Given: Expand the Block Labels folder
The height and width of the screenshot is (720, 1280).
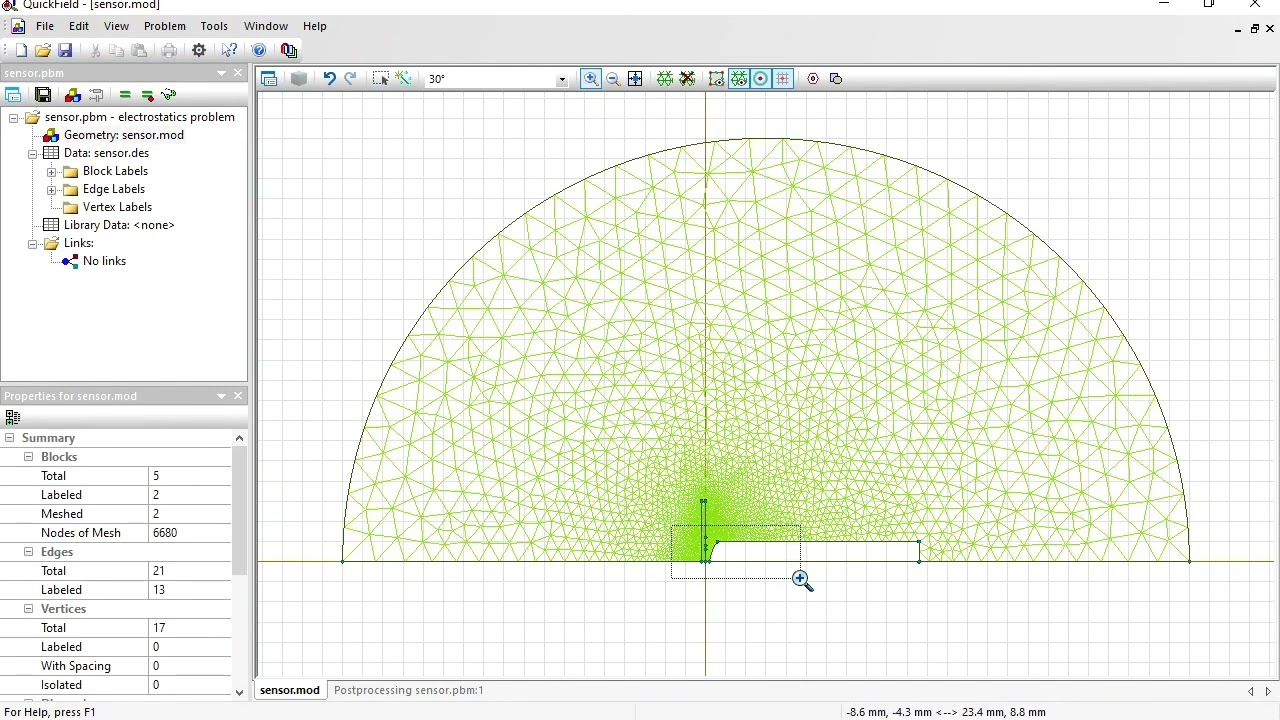Looking at the screenshot, I should tap(52, 171).
